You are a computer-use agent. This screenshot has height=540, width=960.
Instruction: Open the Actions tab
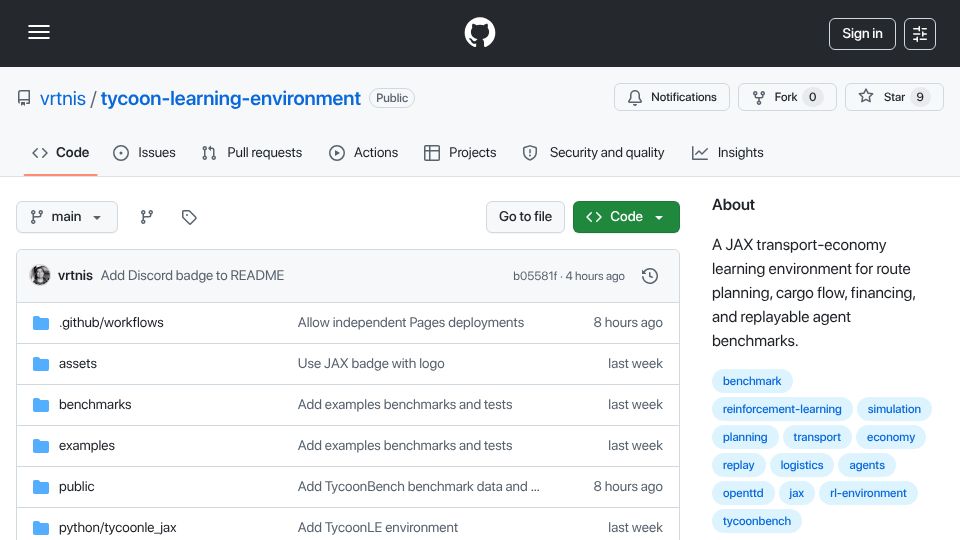(364, 152)
